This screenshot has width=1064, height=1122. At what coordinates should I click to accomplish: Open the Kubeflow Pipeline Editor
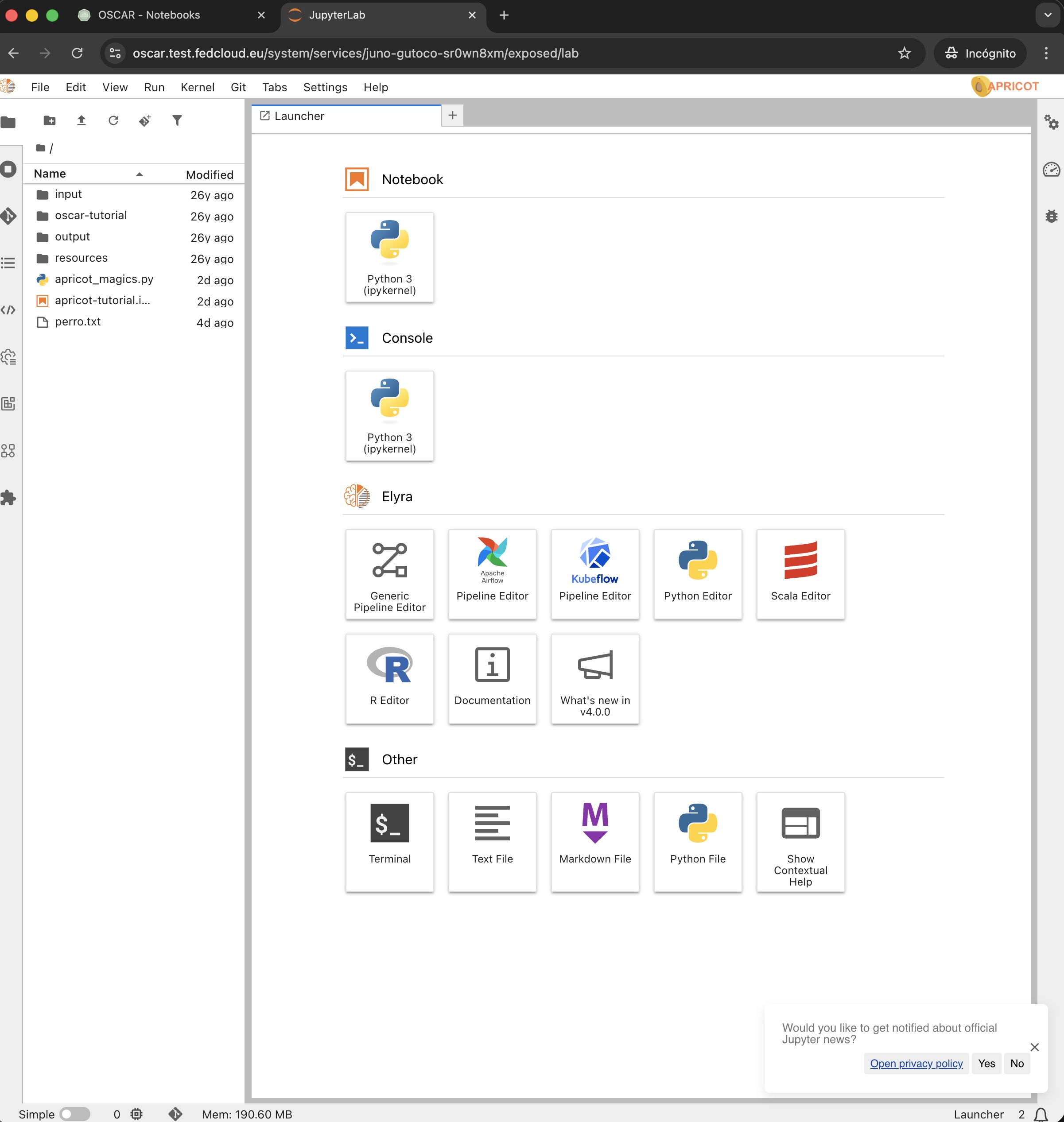594,574
